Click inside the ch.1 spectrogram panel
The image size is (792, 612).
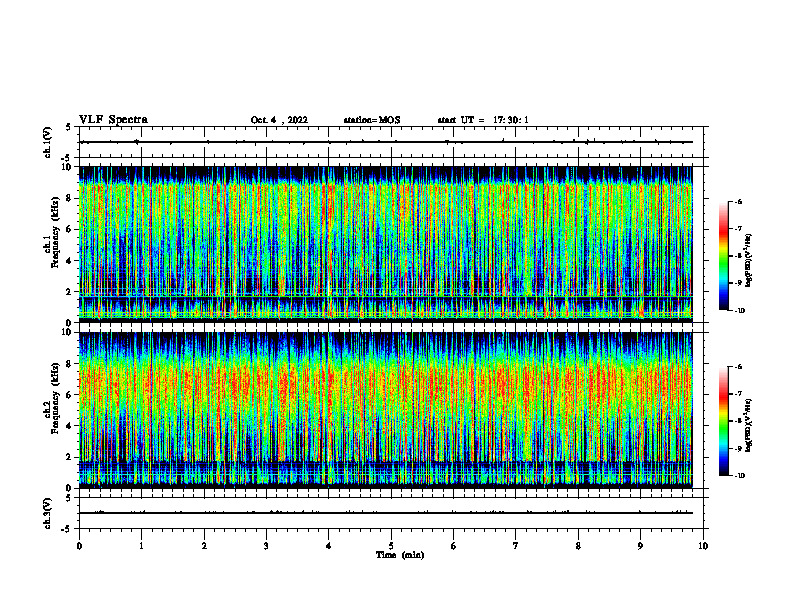click(x=385, y=244)
